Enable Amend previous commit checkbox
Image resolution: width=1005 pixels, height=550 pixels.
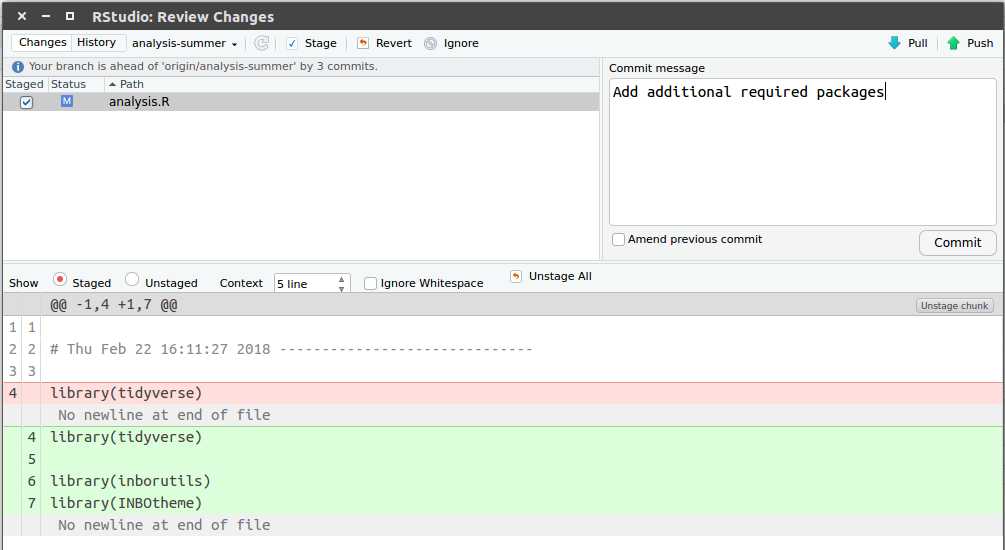click(x=619, y=240)
